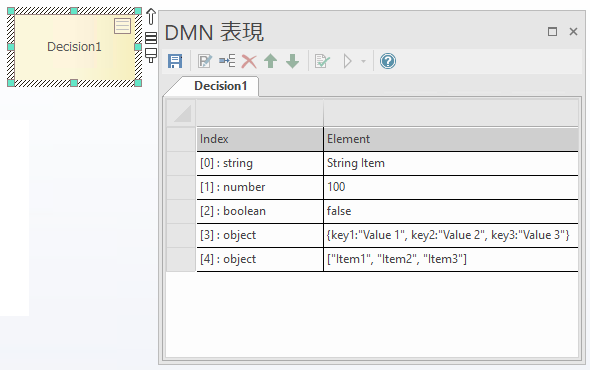This screenshot has height=370, width=590.
Task: Click the Item1 Item2 Item3 list cell
Action: click(x=451, y=259)
